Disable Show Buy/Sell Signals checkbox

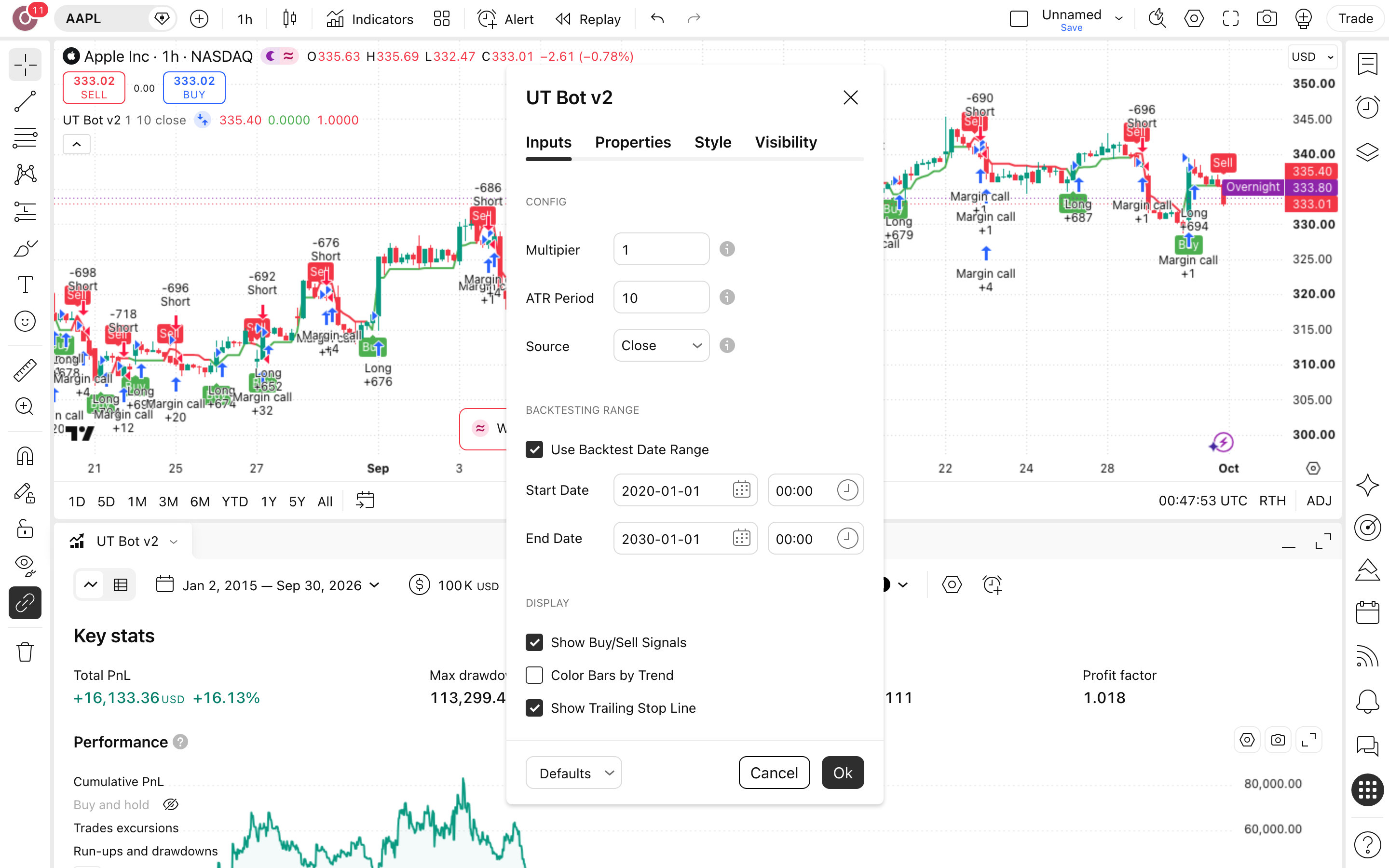tap(534, 642)
